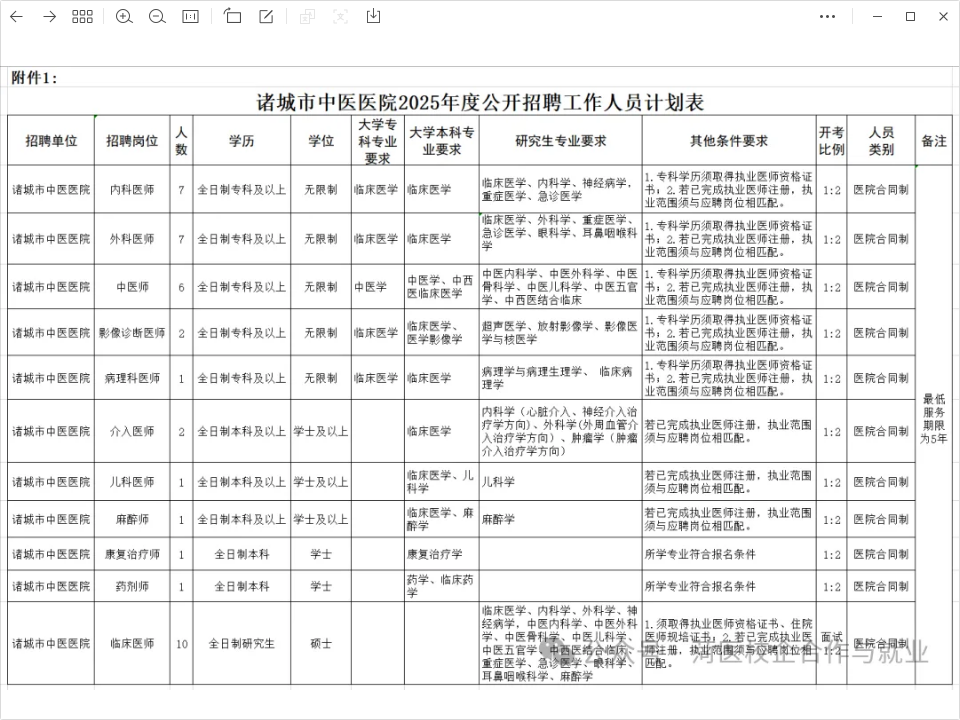Viewport: 960px width, 720px height.
Task: Click the 药学、临床药学 major cell
Action: (x=441, y=587)
